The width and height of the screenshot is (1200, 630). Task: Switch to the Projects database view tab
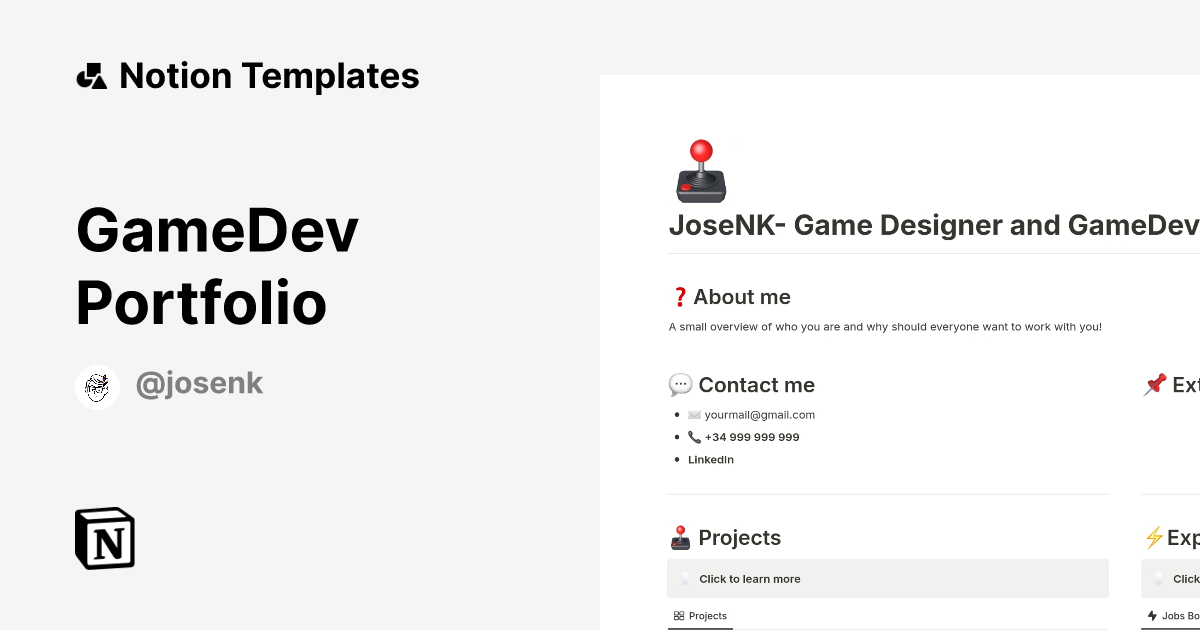point(701,615)
